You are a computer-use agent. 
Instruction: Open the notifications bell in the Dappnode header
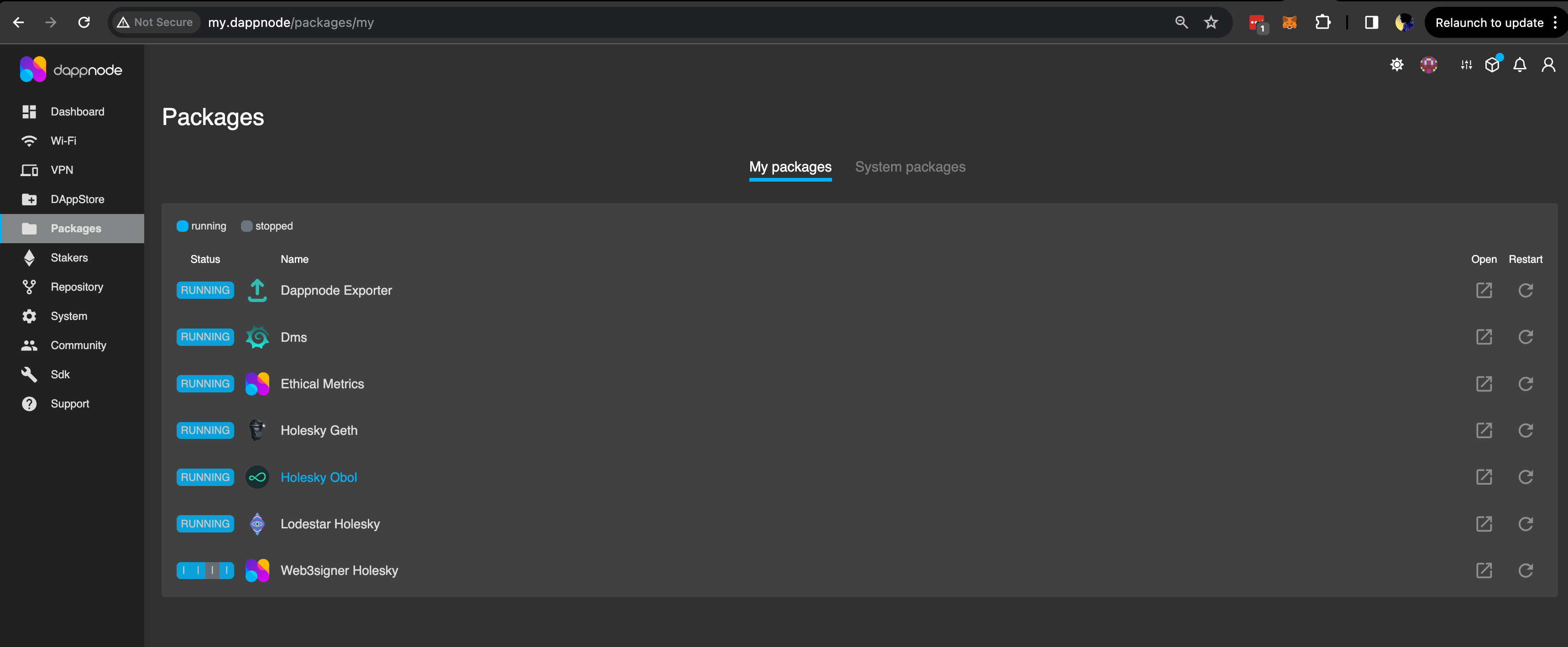(x=1520, y=64)
